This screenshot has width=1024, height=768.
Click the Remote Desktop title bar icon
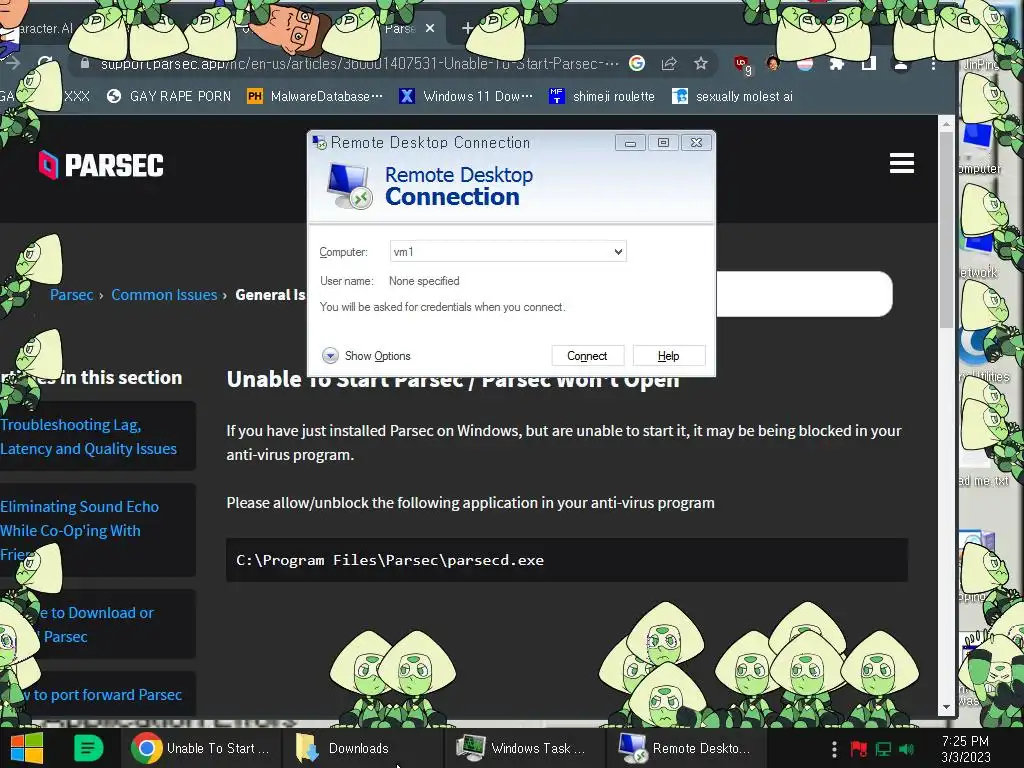pyautogui.click(x=319, y=142)
